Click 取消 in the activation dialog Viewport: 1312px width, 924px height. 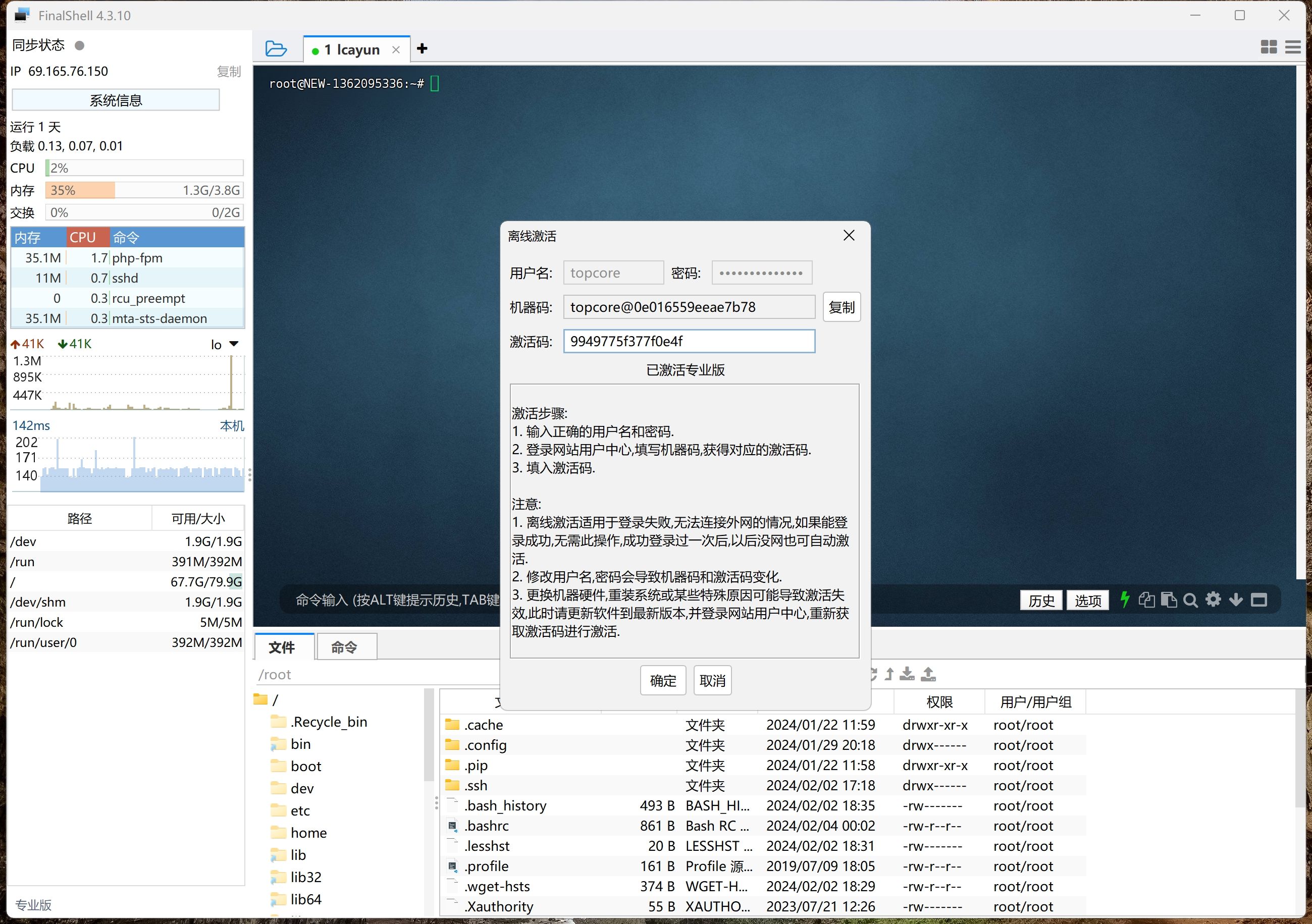(713, 681)
